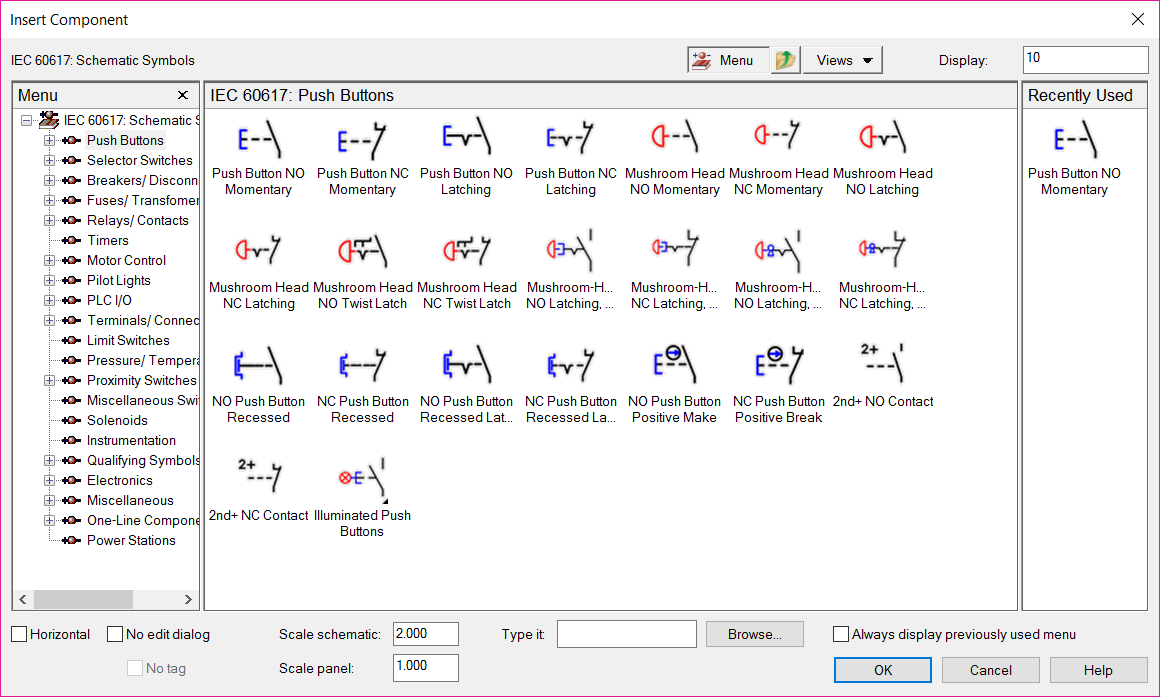The height and width of the screenshot is (697, 1160).
Task: Open the Illuminated Push Buttons submenu icon
Action: pyautogui.click(x=362, y=482)
